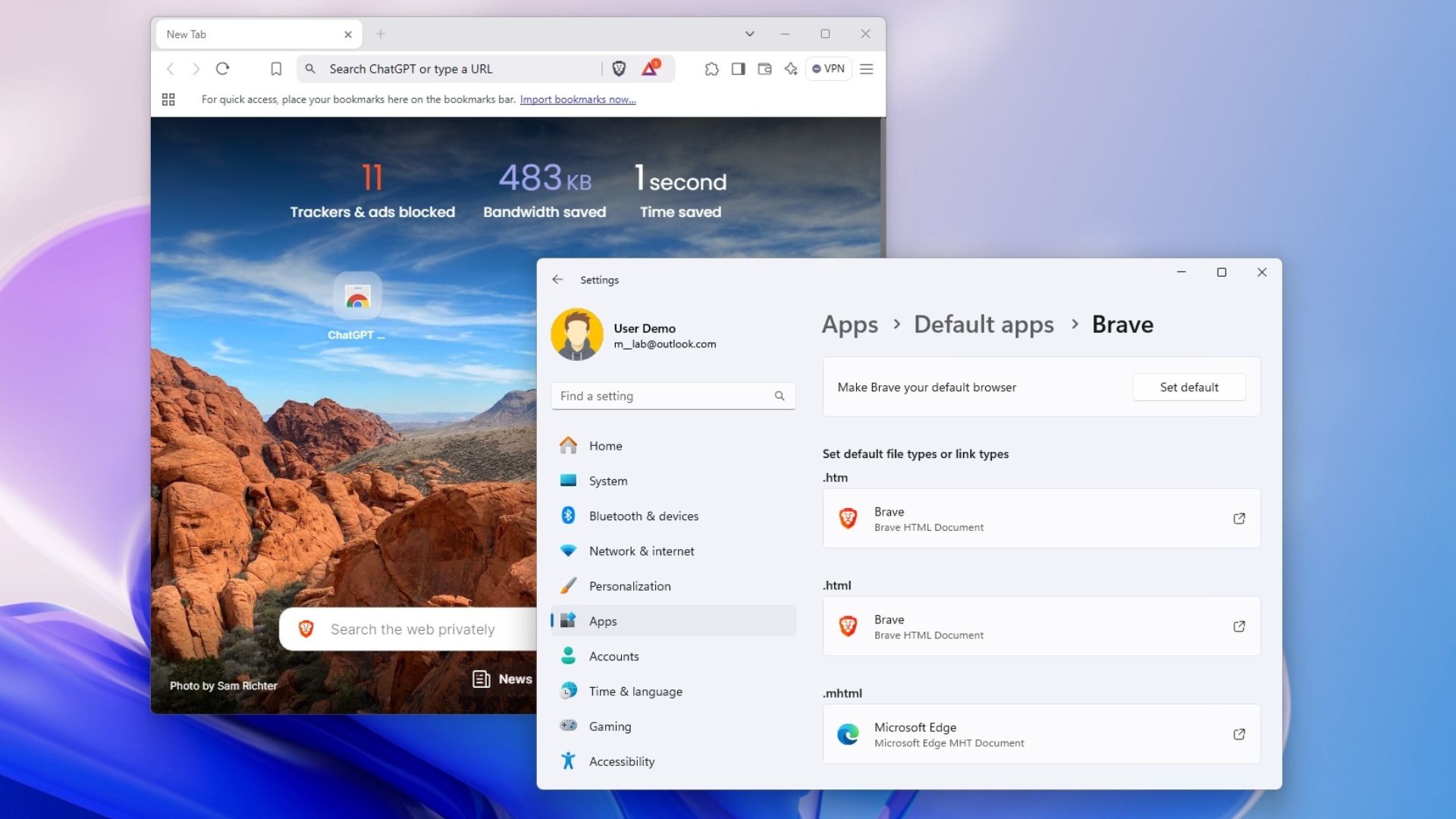Click the m_lab@outlook.com account text

[665, 344]
